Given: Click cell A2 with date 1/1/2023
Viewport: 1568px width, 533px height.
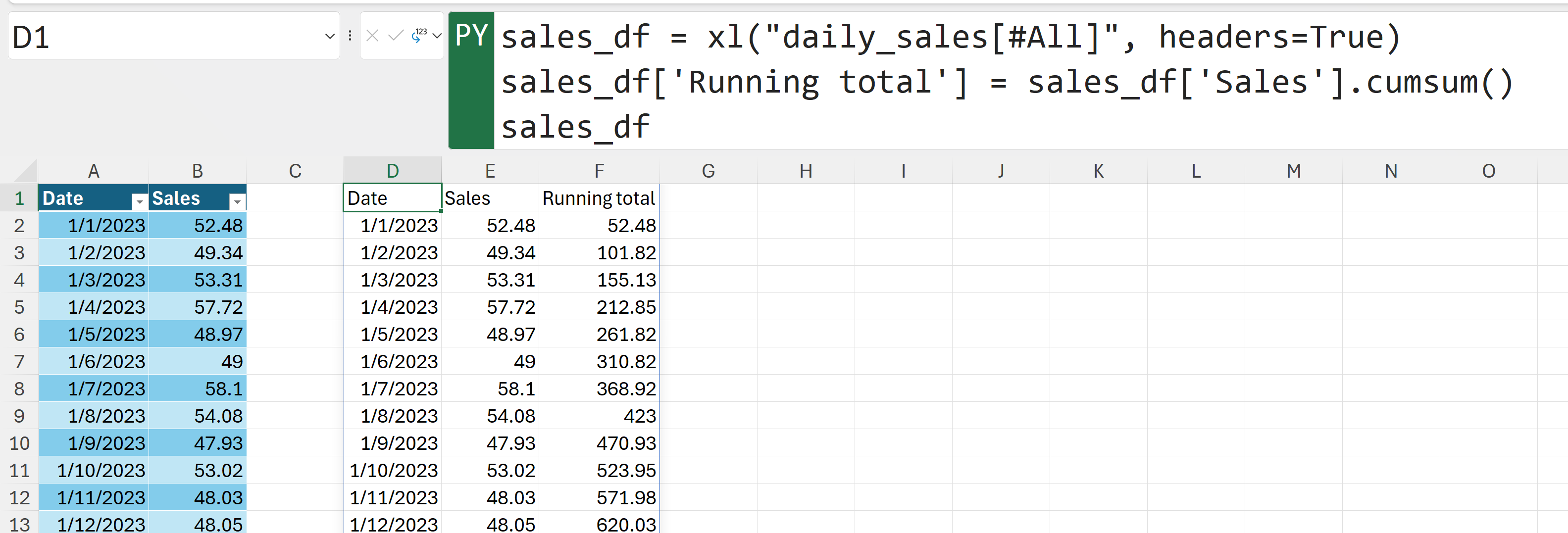Looking at the screenshot, I should 94,226.
